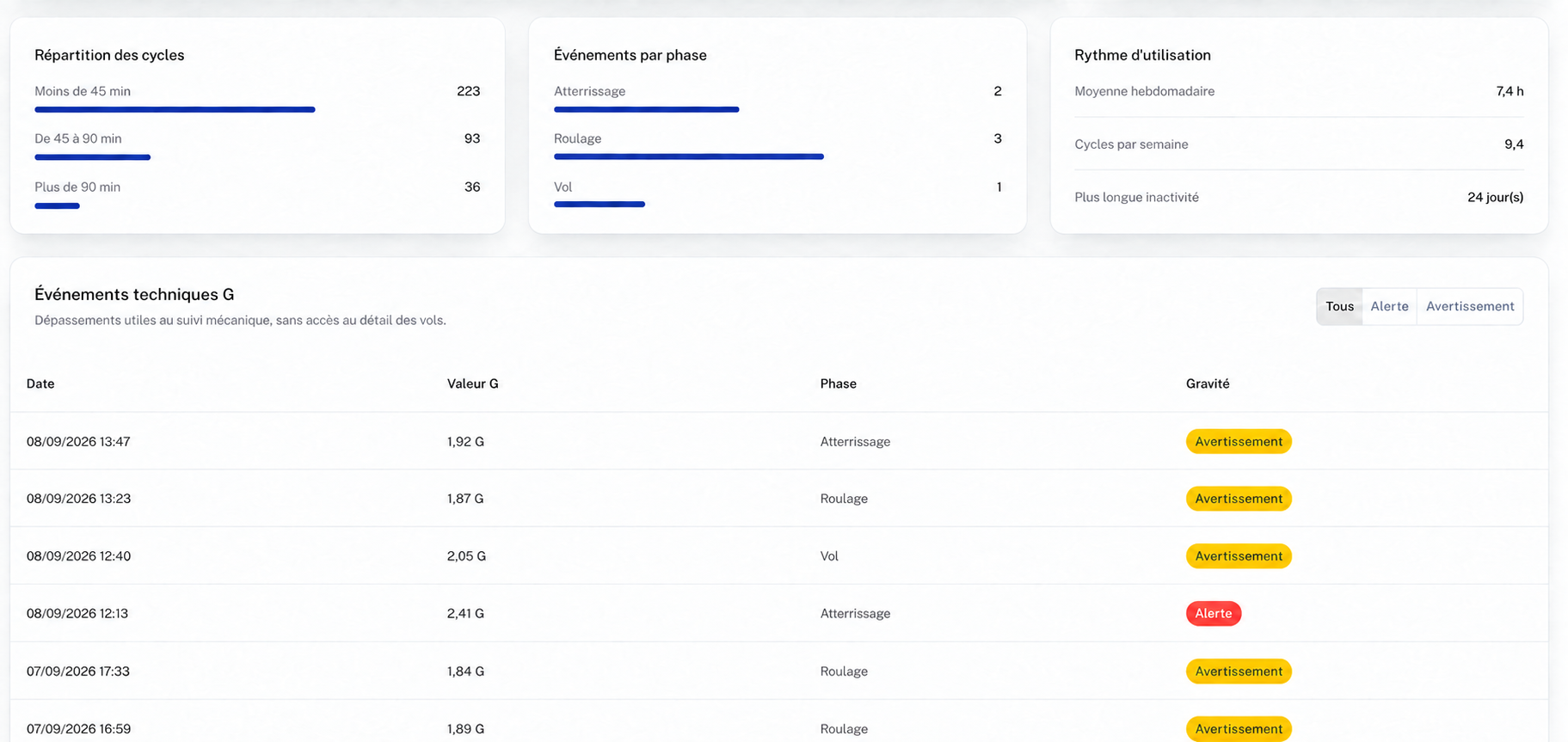Open the 07/09/2026 17:33 Roulage event
Screen dimensions: 1568x742
pyautogui.click(x=778, y=671)
